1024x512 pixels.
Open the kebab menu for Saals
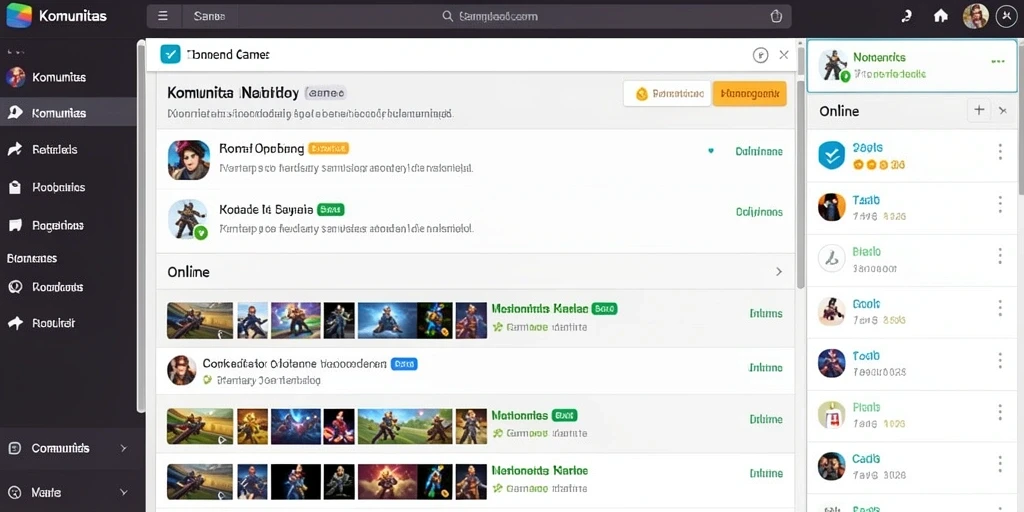[x=999, y=152]
